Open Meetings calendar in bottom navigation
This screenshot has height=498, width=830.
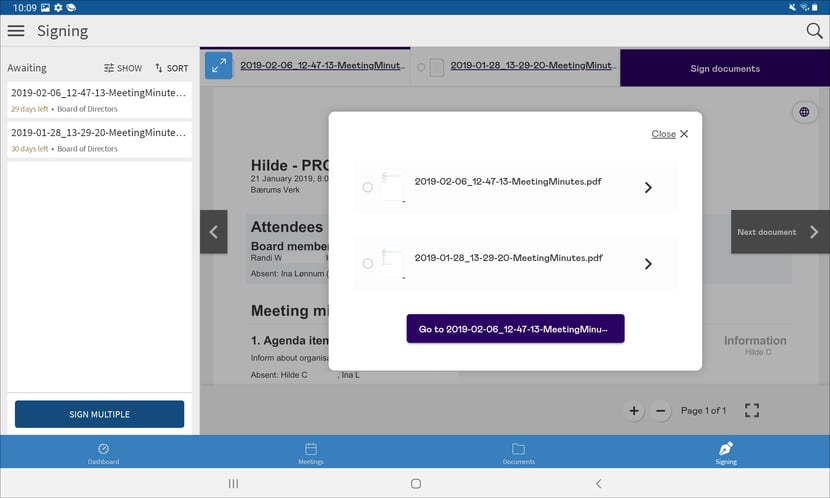pos(311,453)
